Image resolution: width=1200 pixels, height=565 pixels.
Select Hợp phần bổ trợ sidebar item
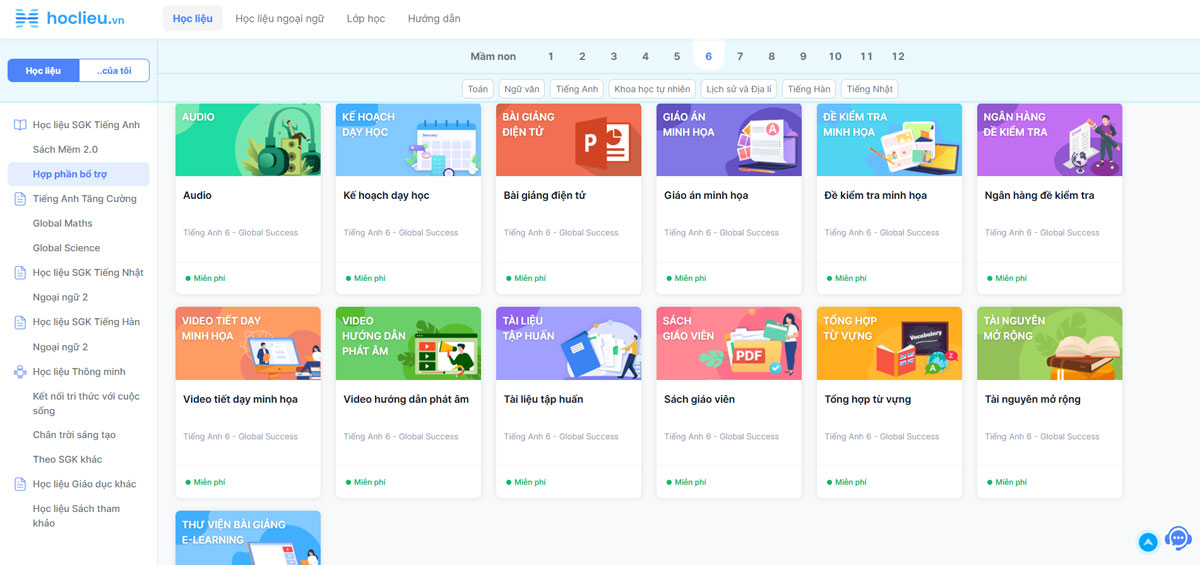coord(78,174)
